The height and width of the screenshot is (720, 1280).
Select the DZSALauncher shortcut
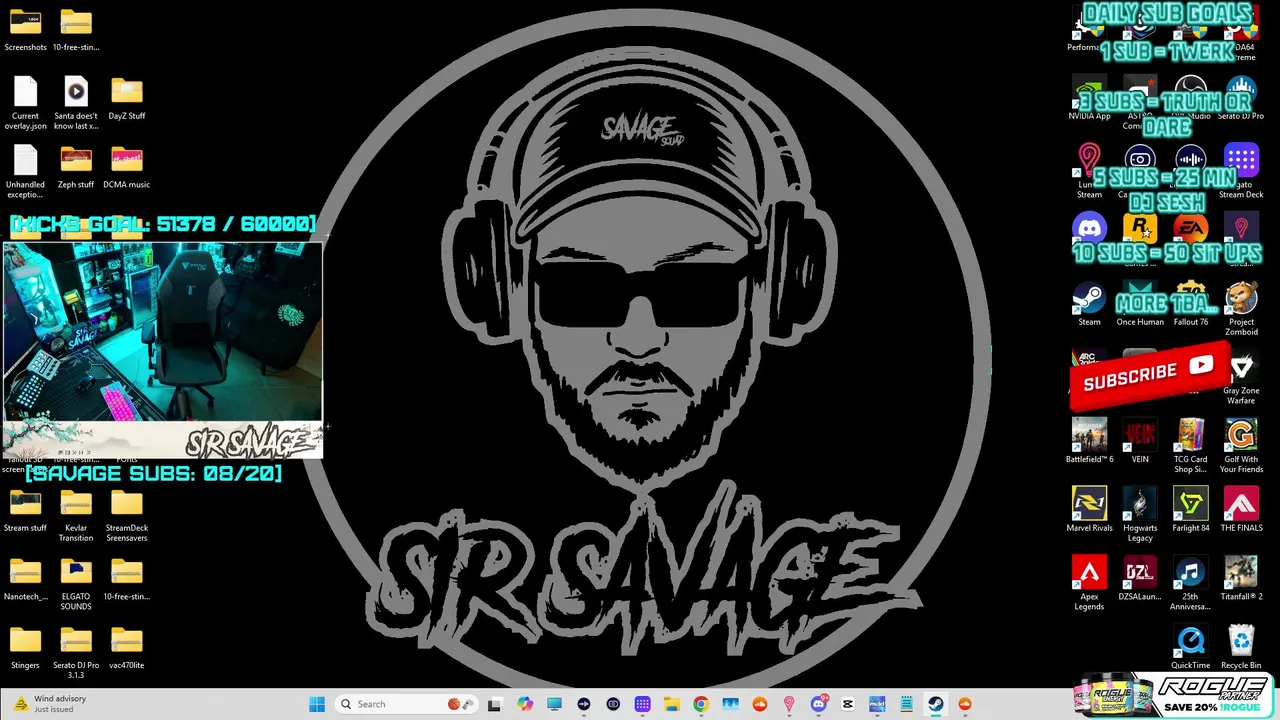point(1140,580)
